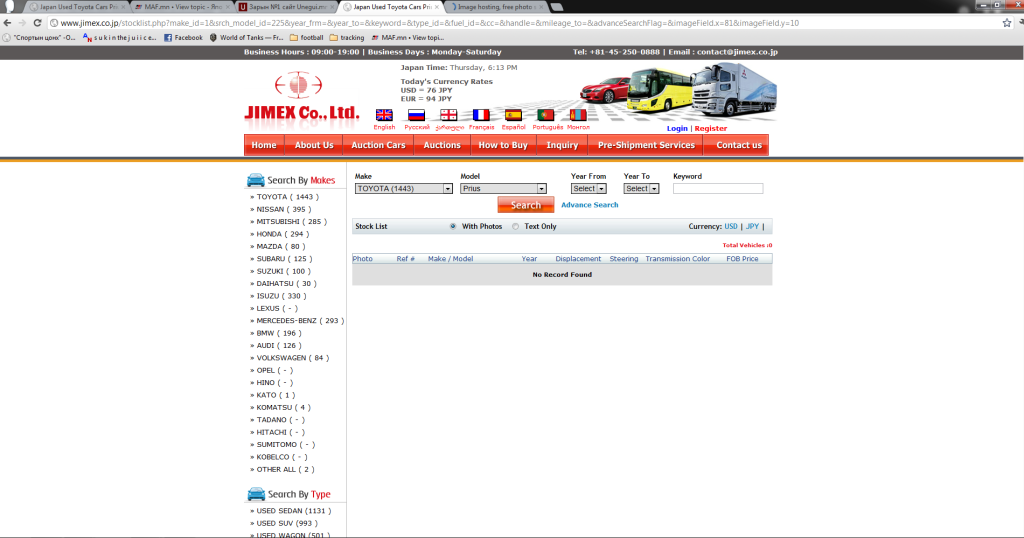Select the French flag language icon
Image resolution: width=1024 pixels, height=538 pixels.
coord(481,115)
